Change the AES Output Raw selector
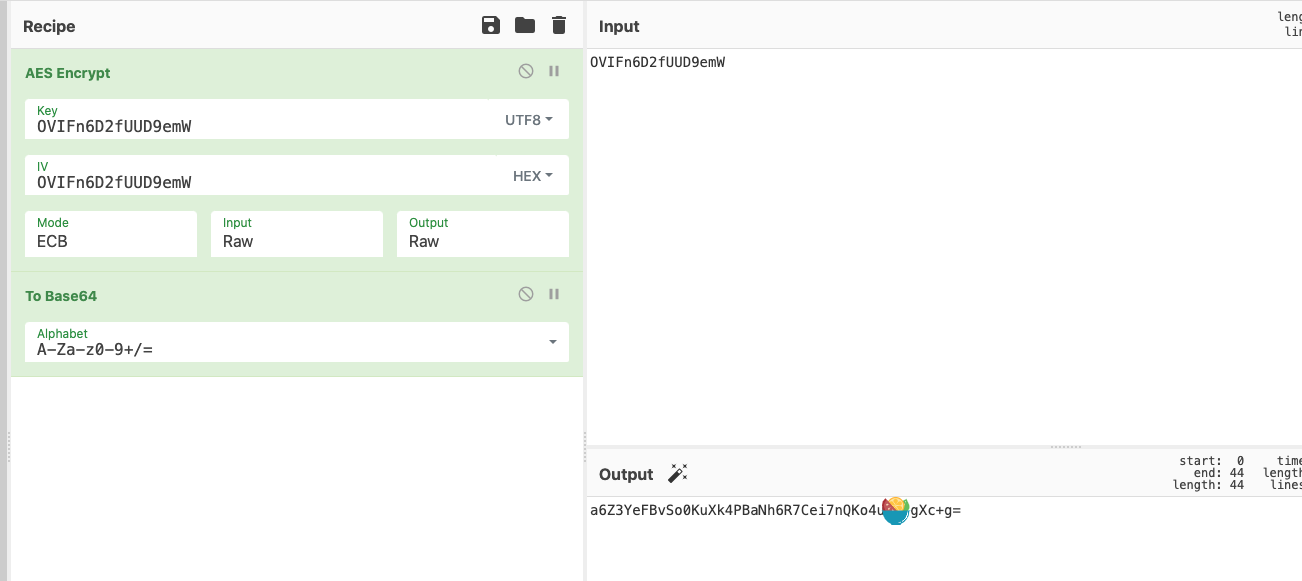This screenshot has width=1302, height=581. tap(483, 234)
